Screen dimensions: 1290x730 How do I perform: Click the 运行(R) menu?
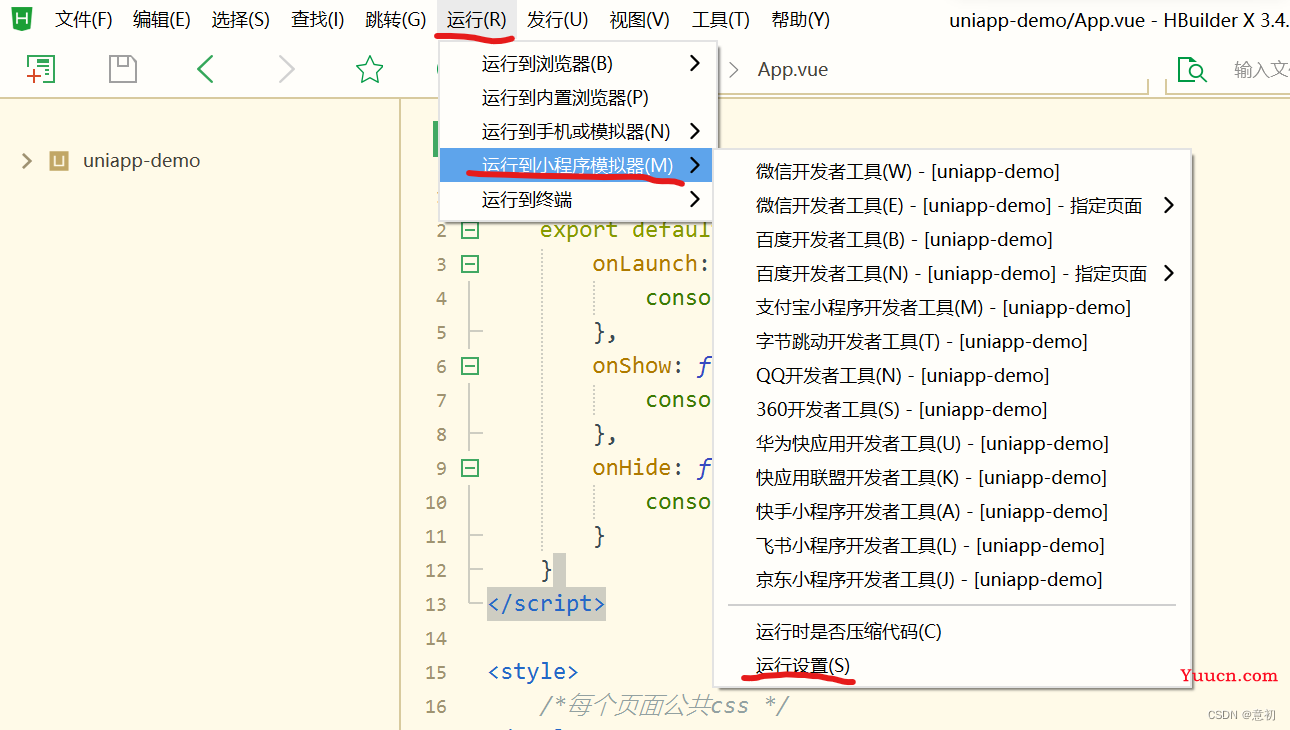477,20
